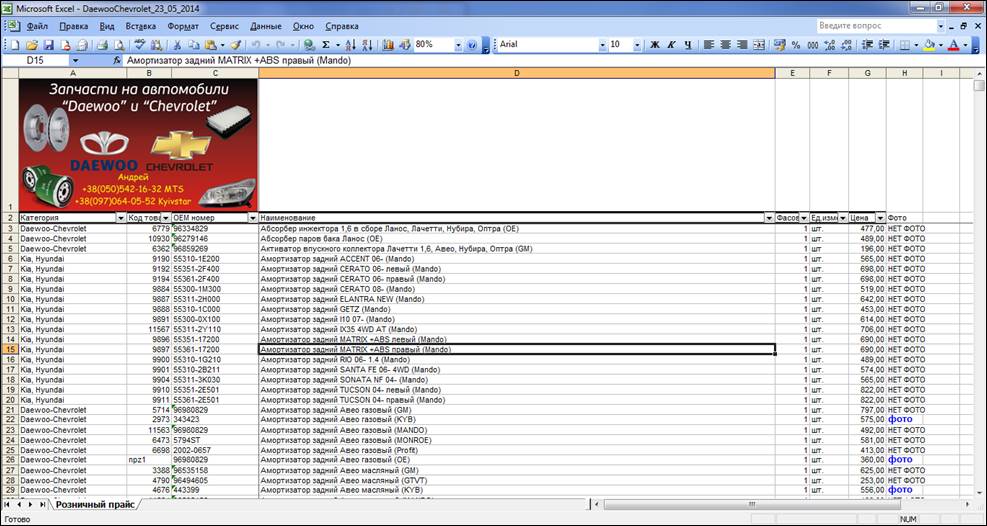Image resolution: width=987 pixels, height=526 pixels.
Task: Open the Наименование filter dropdown
Action: tap(769, 218)
